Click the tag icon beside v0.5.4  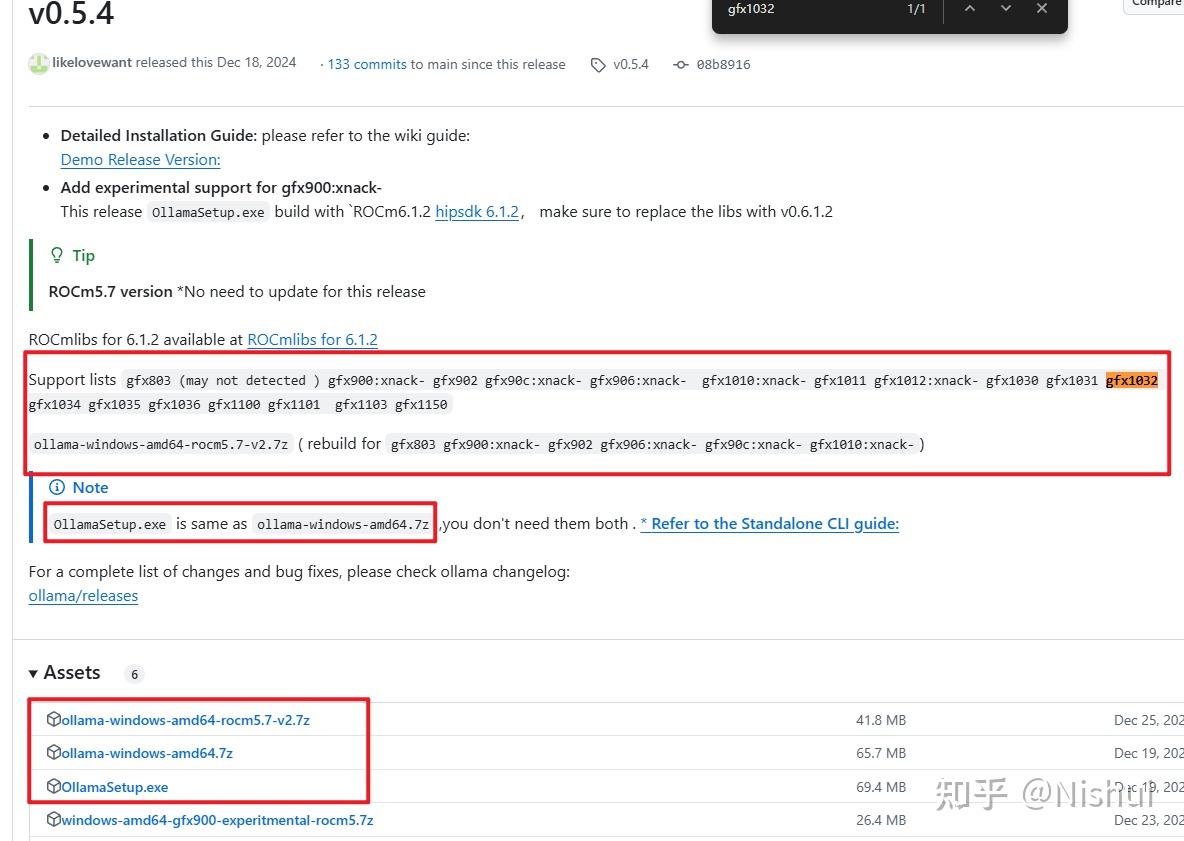pos(597,64)
